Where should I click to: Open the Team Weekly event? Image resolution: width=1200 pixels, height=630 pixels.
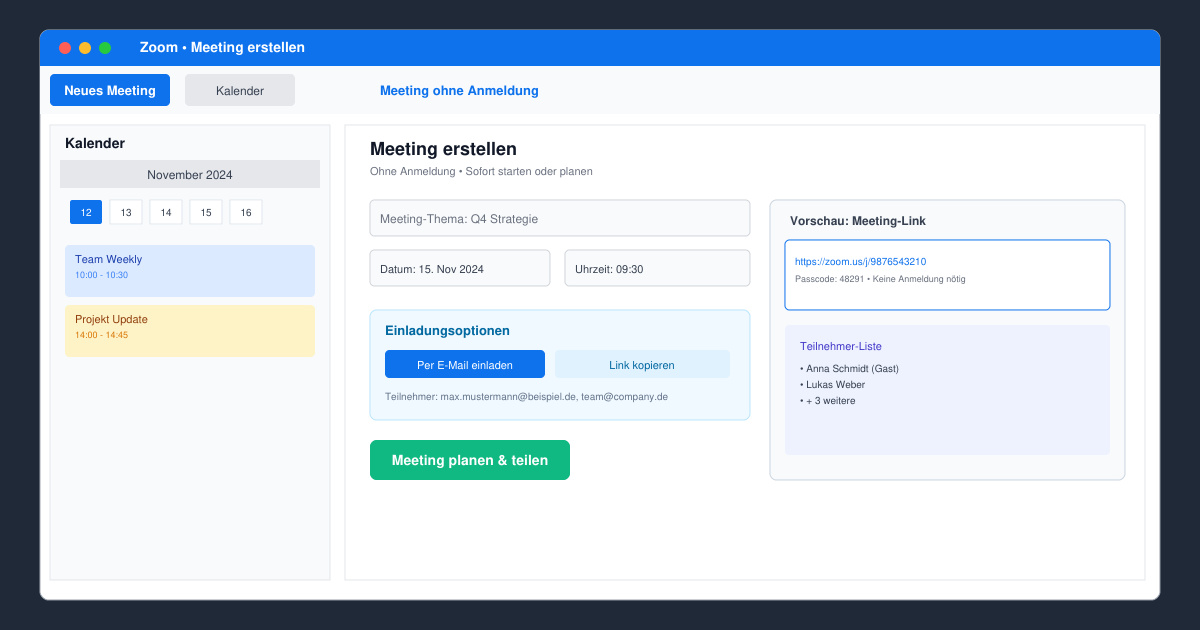tap(190, 271)
